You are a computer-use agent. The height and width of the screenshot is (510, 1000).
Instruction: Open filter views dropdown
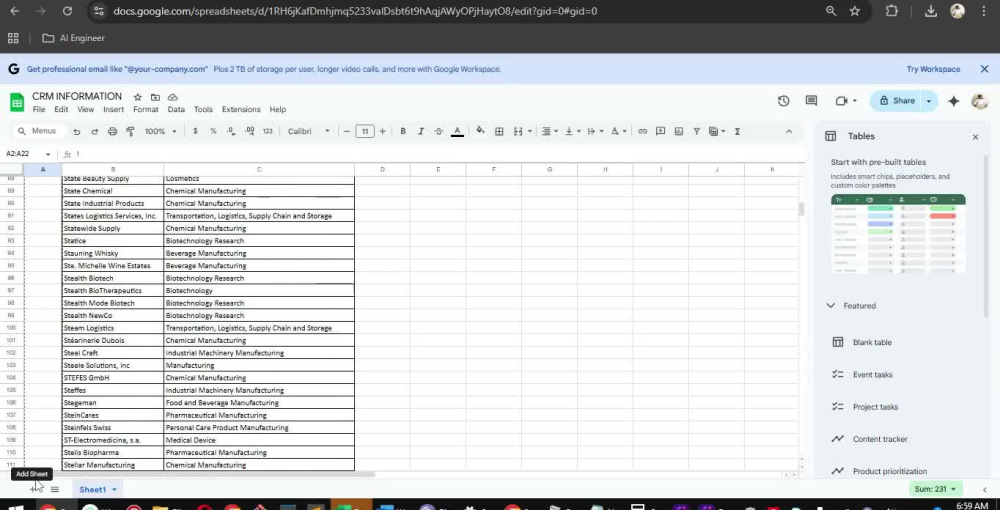[717, 131]
